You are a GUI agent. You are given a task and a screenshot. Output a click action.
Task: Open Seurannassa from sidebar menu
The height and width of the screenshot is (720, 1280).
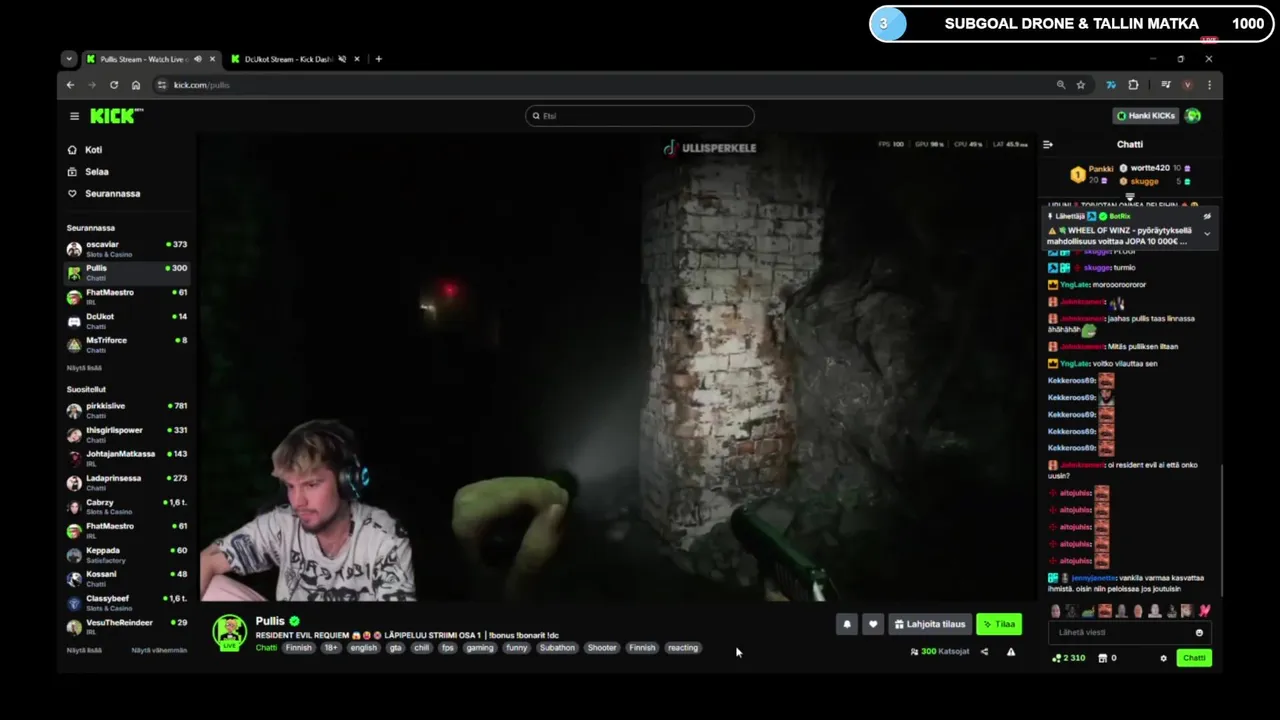coord(112,194)
